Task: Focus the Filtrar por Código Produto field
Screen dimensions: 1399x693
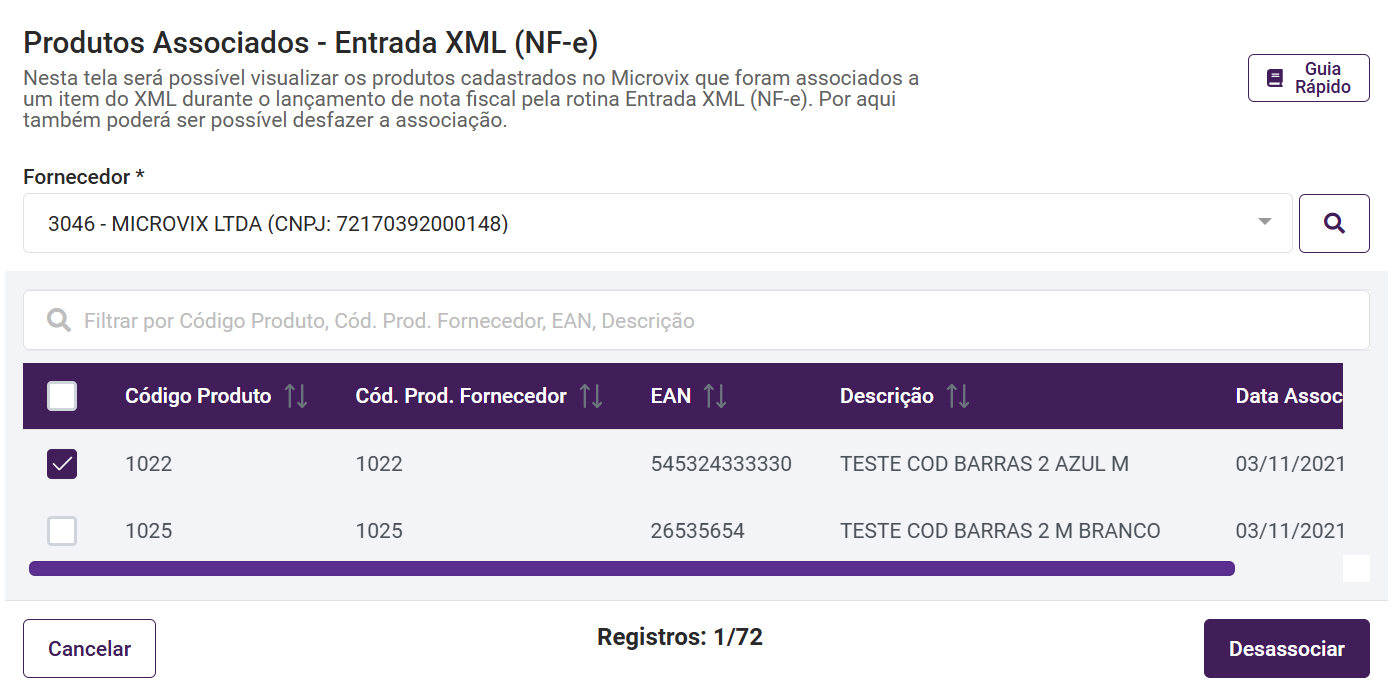Action: click(700, 321)
